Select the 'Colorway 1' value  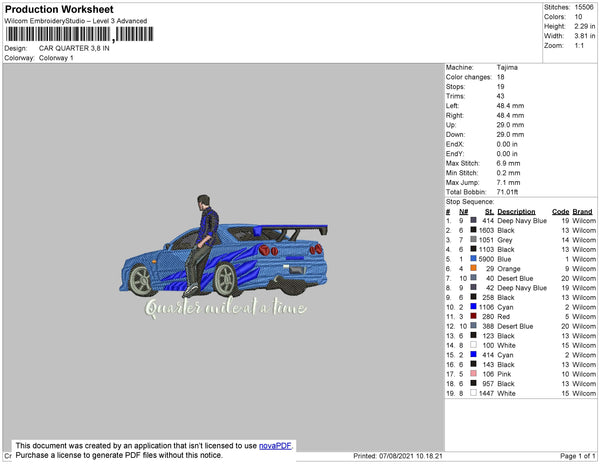[x=56, y=58]
